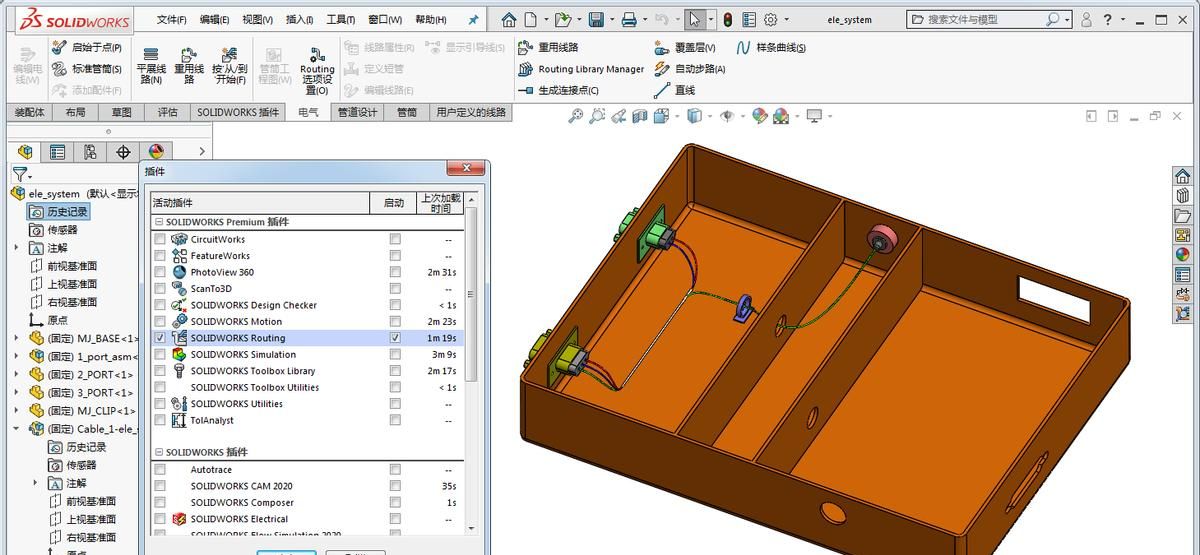
Task: Click the 自动步路 (Auto Route) tool
Action: pos(689,69)
